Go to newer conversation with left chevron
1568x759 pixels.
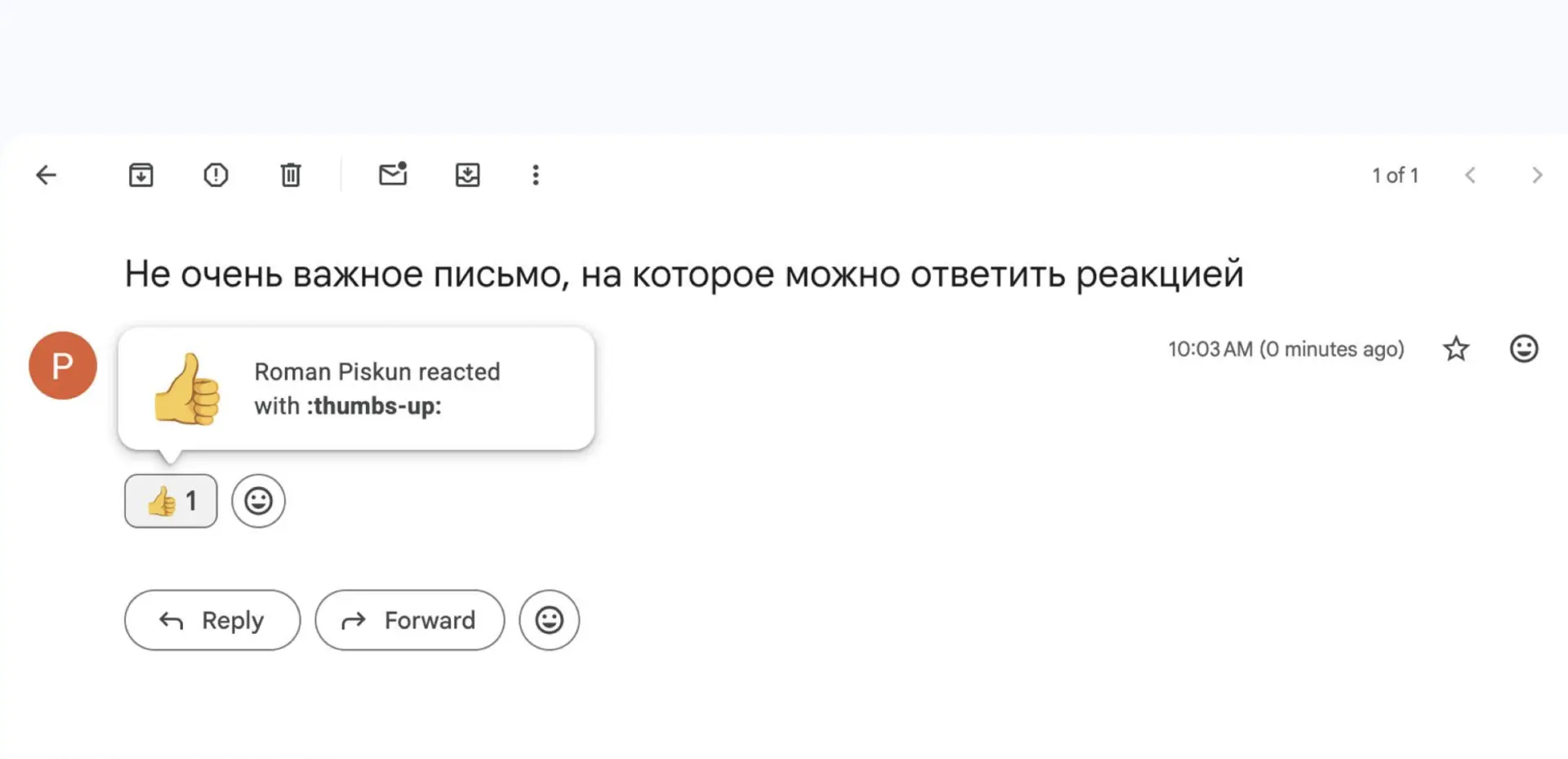click(x=1470, y=175)
